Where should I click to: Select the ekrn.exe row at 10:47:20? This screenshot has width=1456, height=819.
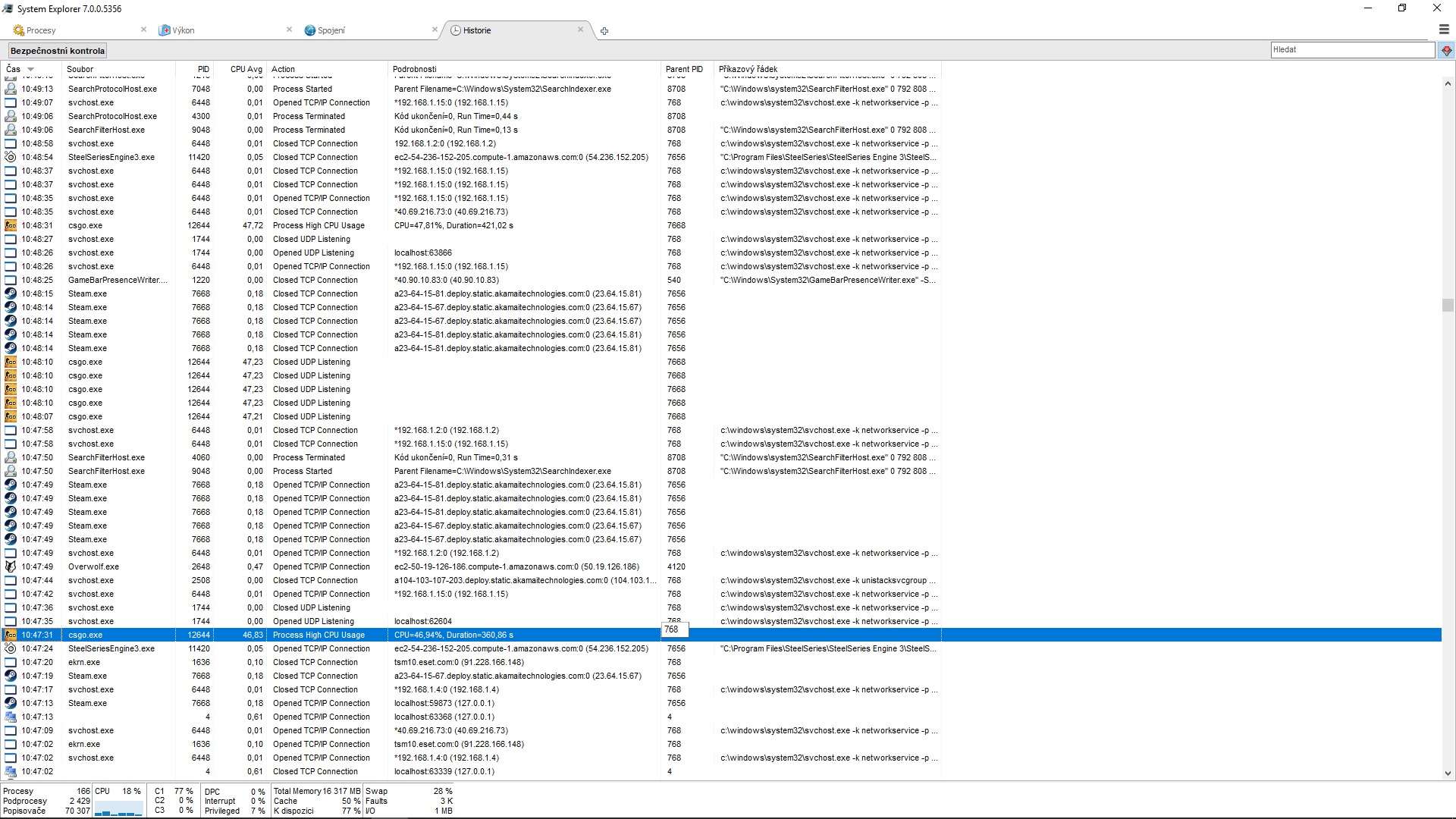[x=83, y=662]
